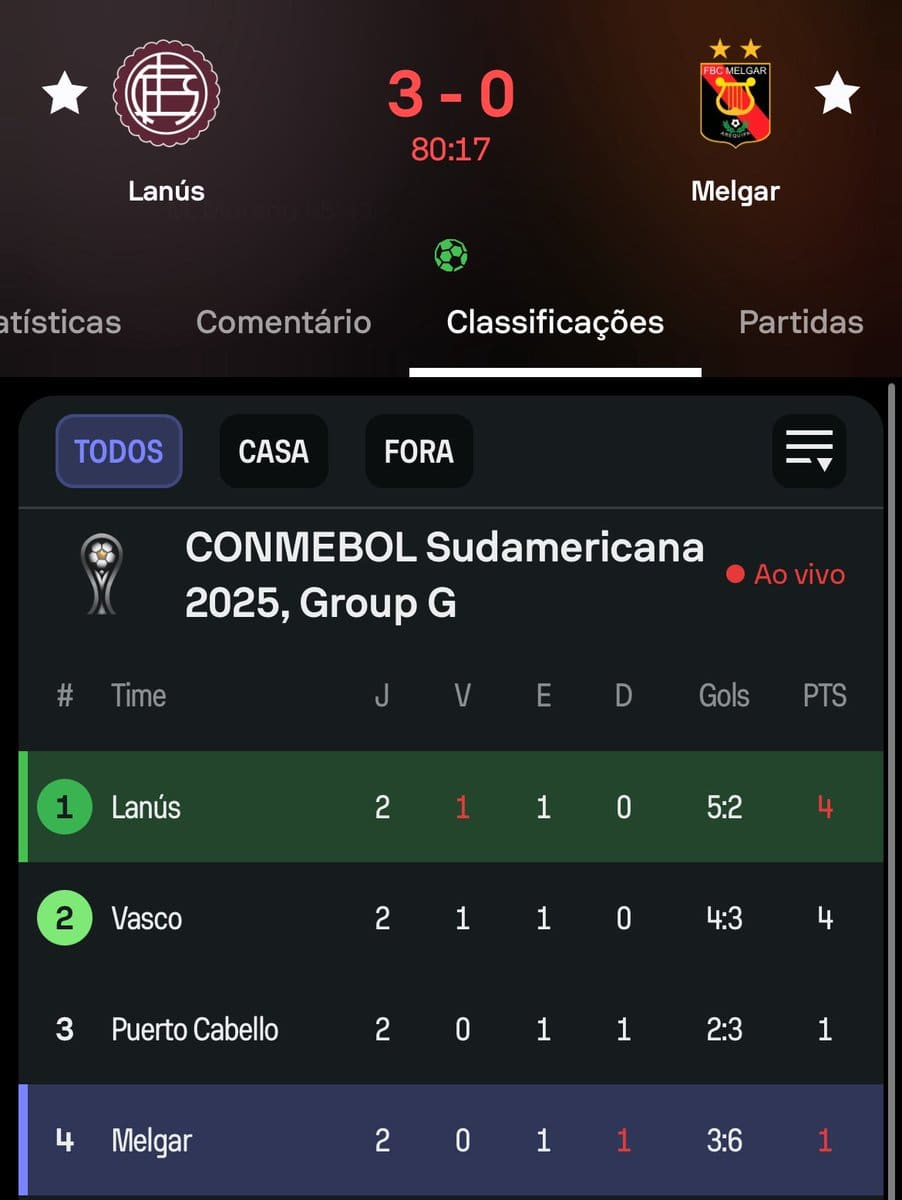Open the partially visible Estatísticas tab
This screenshot has height=1200, width=902.
point(60,322)
